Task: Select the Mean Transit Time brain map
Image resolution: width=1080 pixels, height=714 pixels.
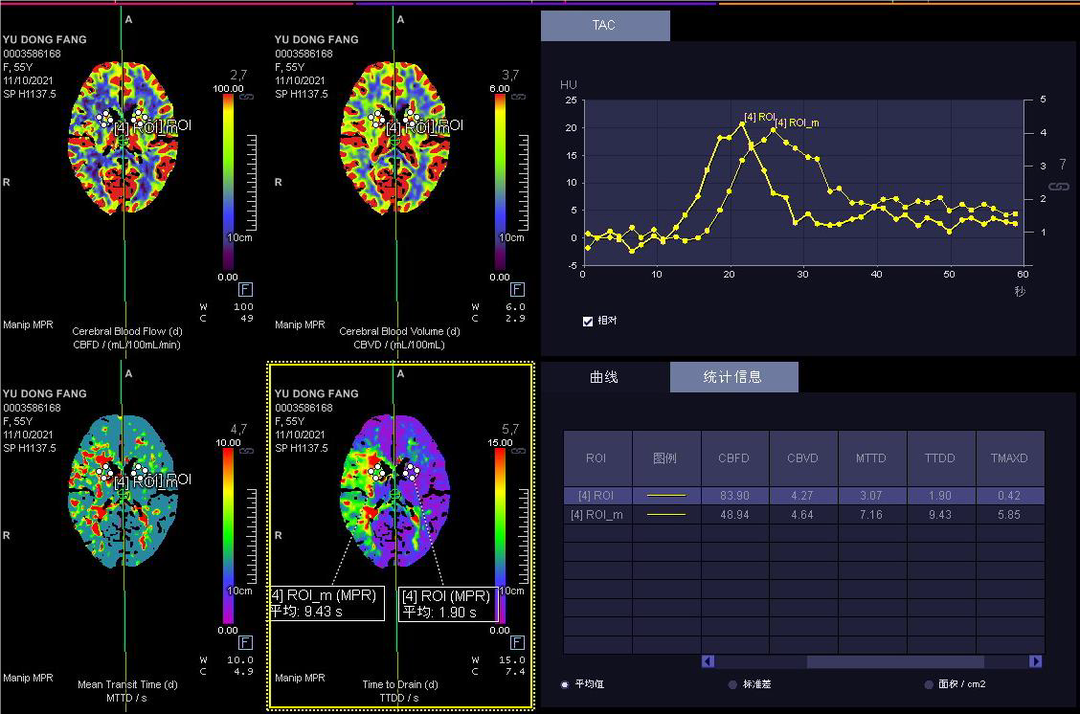Action: (x=123, y=492)
